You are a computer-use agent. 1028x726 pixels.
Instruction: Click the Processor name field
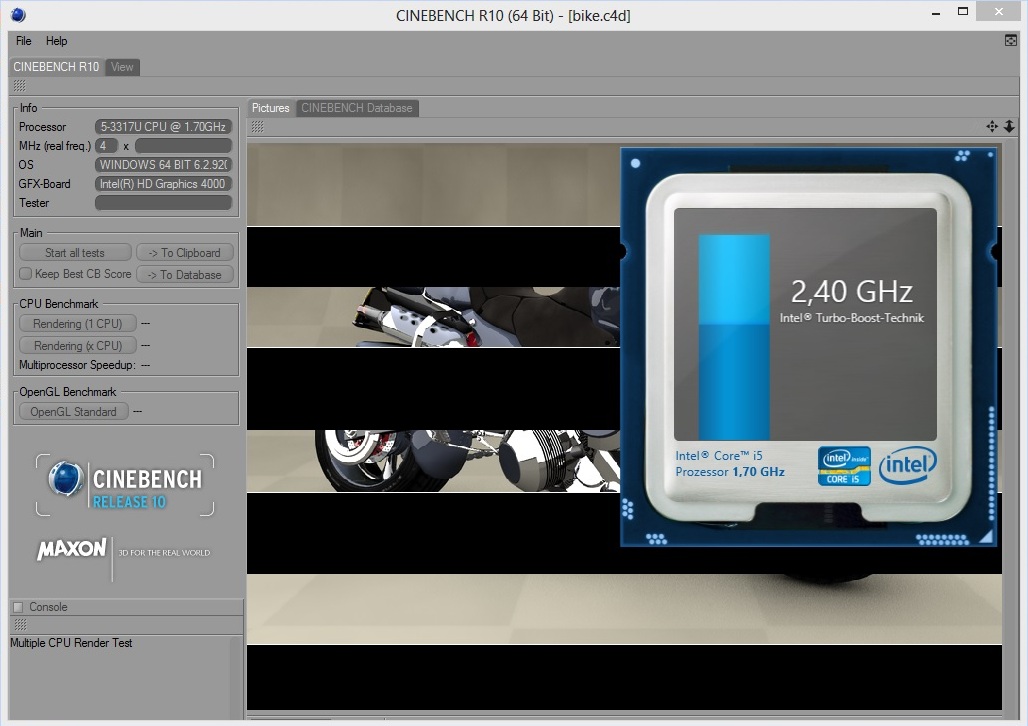tap(163, 127)
